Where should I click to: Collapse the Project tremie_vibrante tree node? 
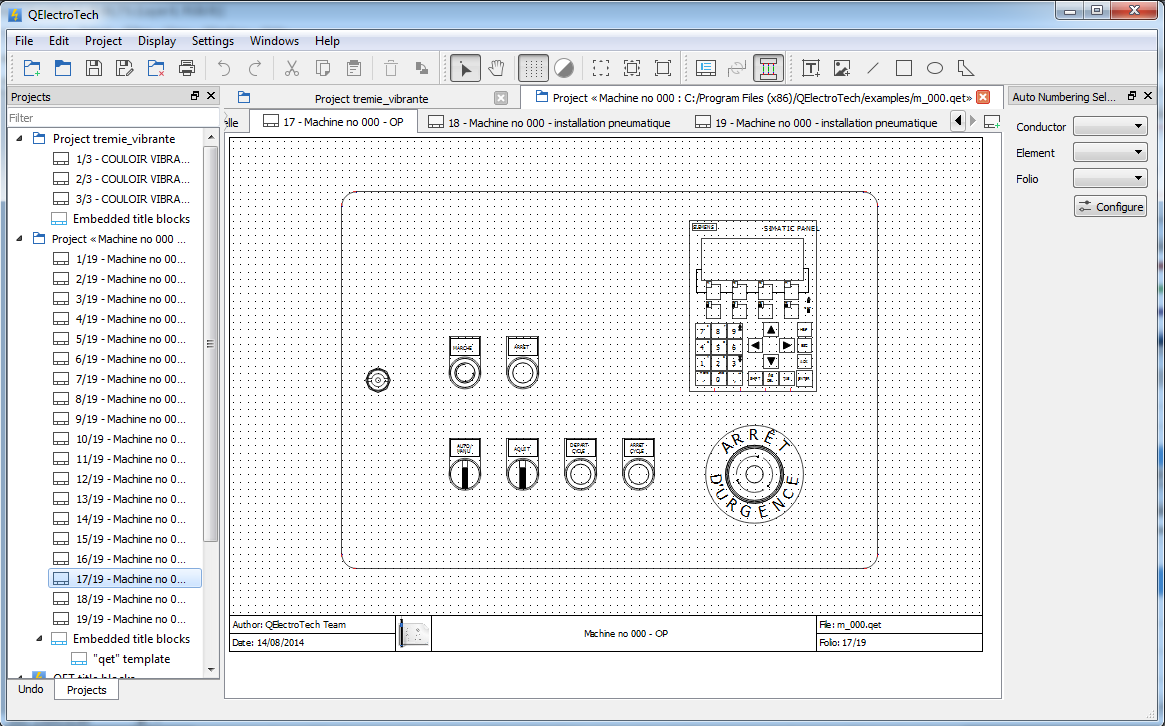(x=19, y=138)
